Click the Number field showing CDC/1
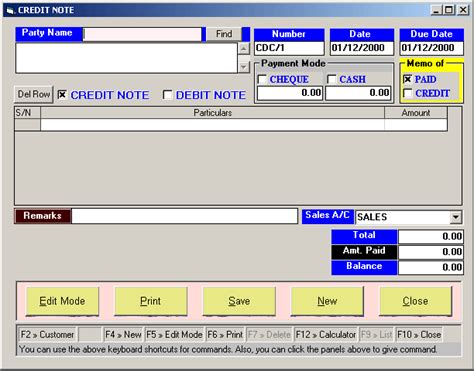474x371 pixels. coord(289,48)
